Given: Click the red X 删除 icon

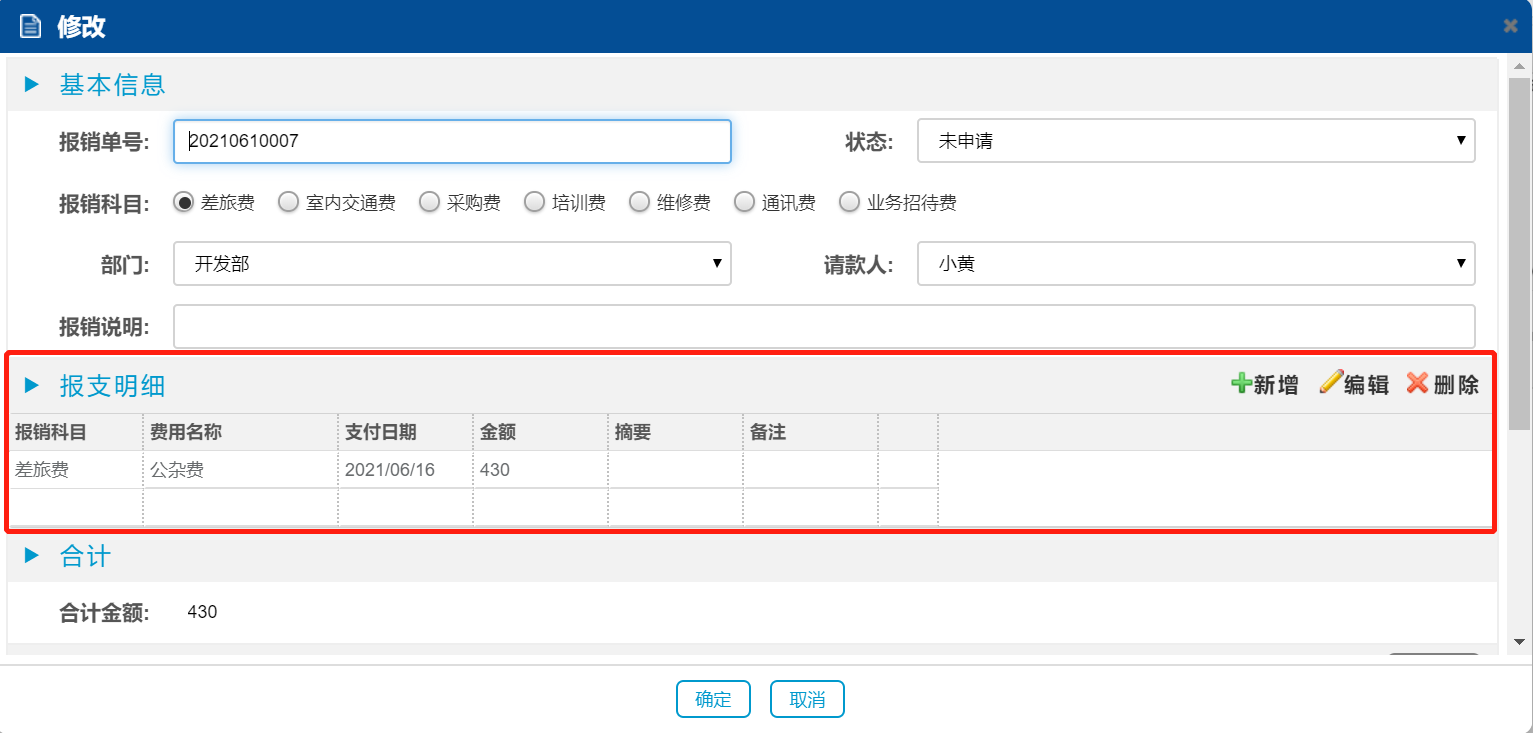Looking at the screenshot, I should click(x=1417, y=383).
